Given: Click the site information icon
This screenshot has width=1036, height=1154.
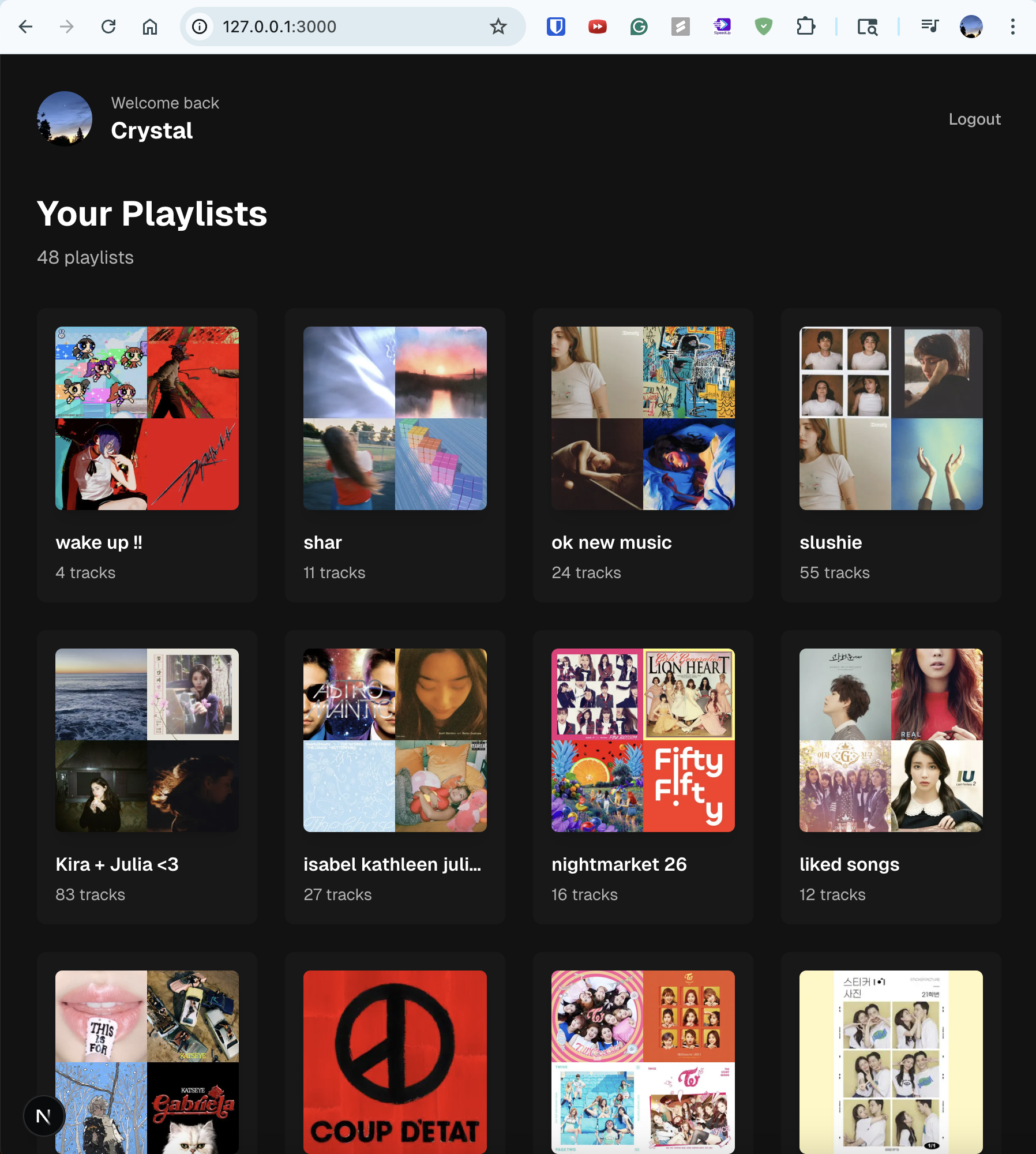Looking at the screenshot, I should pos(200,27).
